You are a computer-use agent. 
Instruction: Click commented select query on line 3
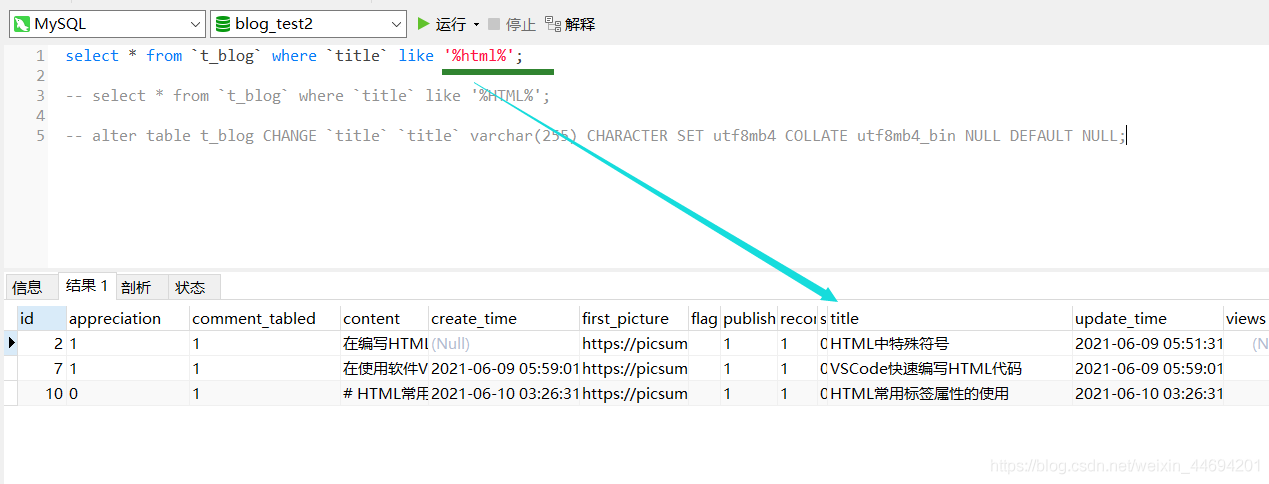point(308,96)
